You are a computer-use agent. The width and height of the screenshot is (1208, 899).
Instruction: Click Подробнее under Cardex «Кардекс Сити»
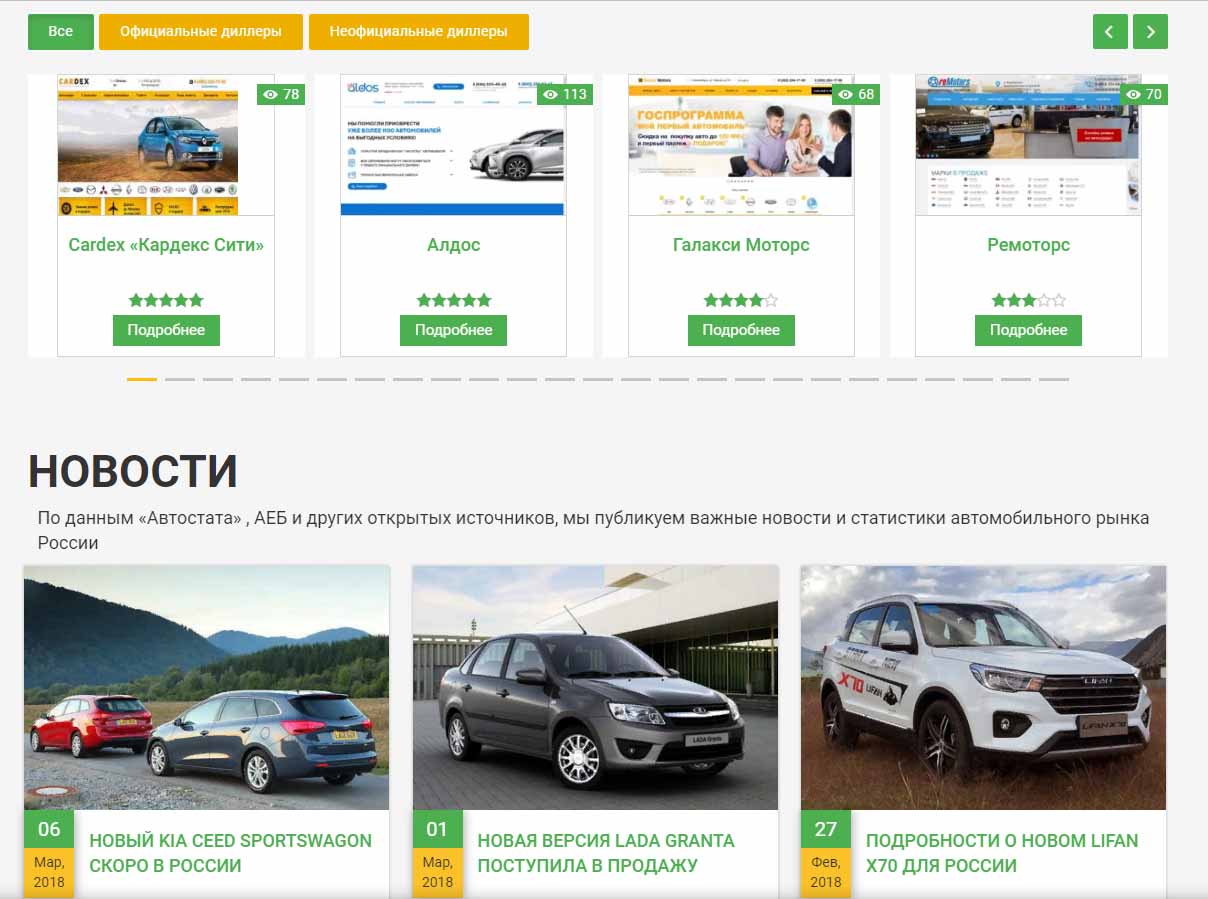pos(166,330)
